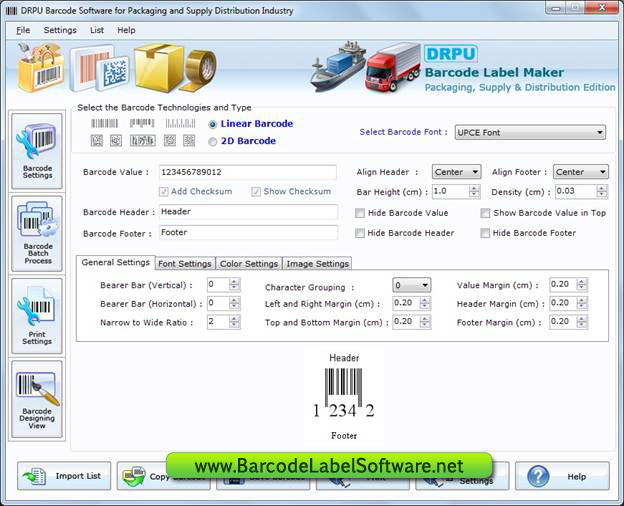Open the Align Footer dropdown
The width and height of the screenshot is (624, 506).
[x=580, y=172]
